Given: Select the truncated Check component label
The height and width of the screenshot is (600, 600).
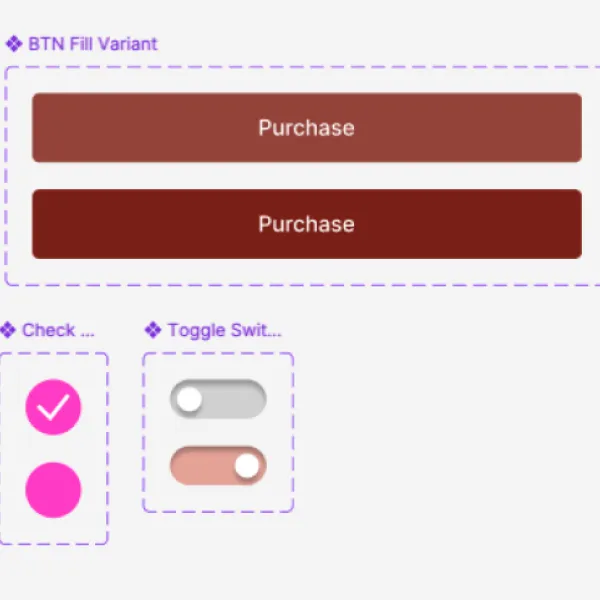Looking at the screenshot, I should 58,330.
